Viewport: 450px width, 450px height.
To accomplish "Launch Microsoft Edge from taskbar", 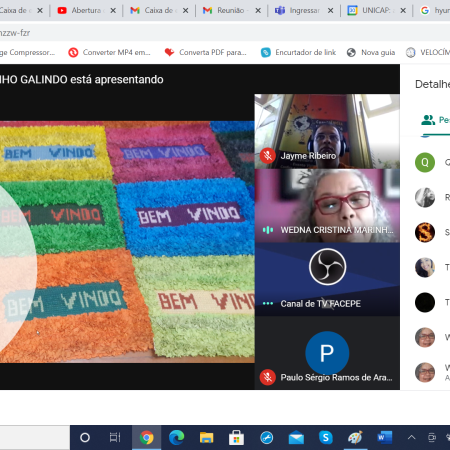I will [176, 437].
